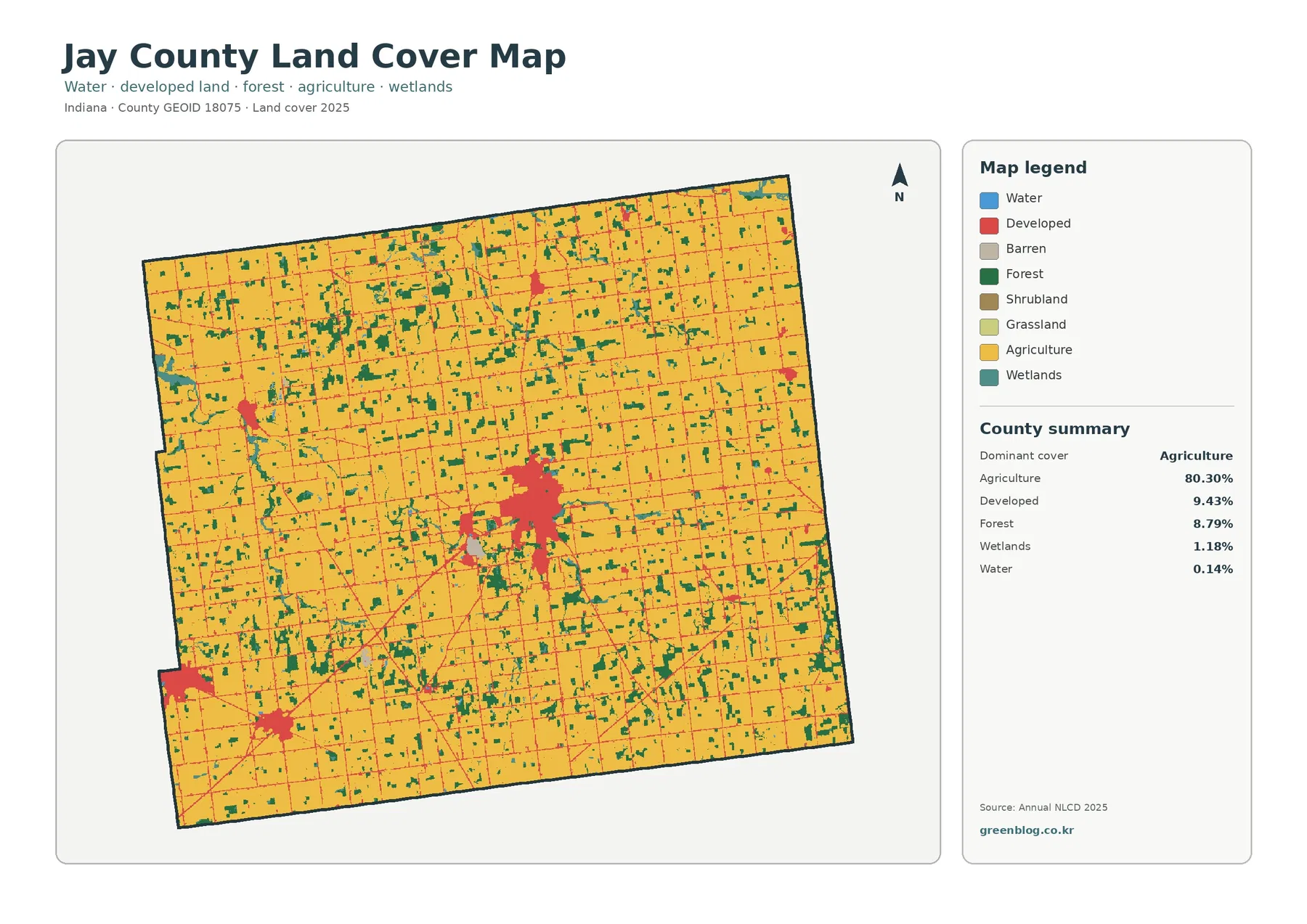This screenshot has width=1307, height=924.
Task: Click the Water 0.14% summary value
Action: [x=1213, y=569]
